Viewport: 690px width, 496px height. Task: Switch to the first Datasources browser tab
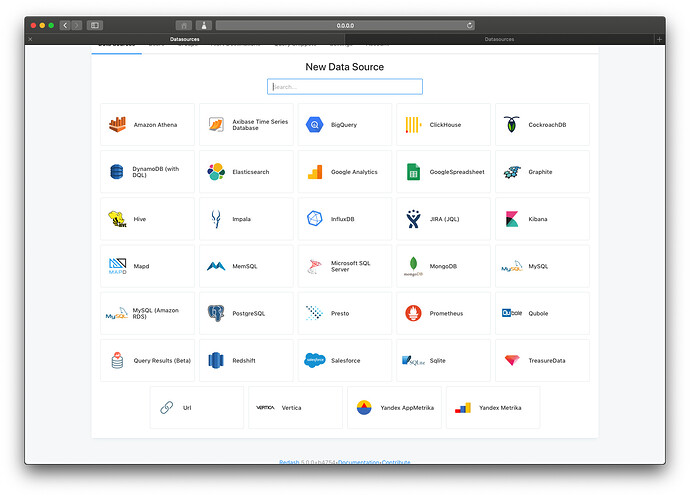coord(184,39)
